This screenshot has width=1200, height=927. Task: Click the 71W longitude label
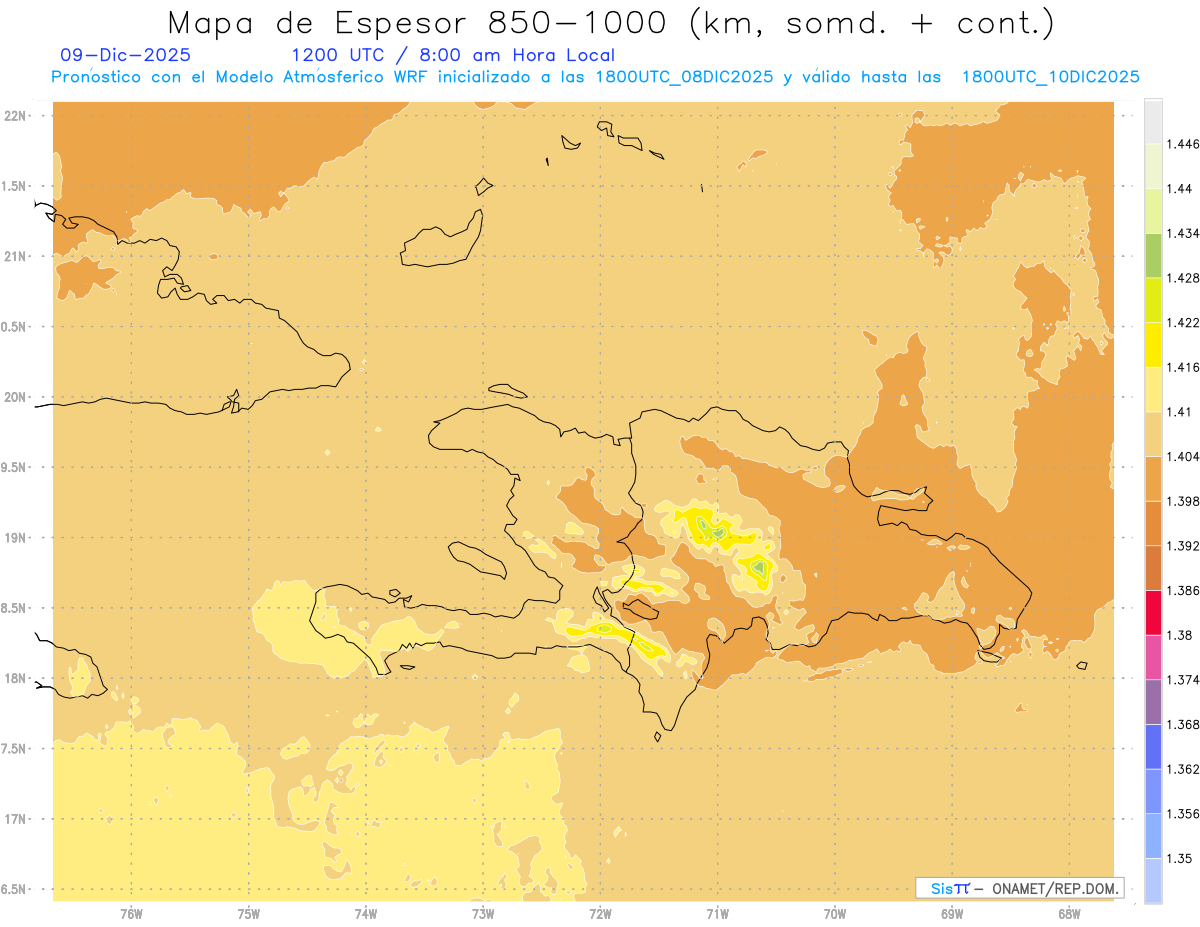coord(717,912)
